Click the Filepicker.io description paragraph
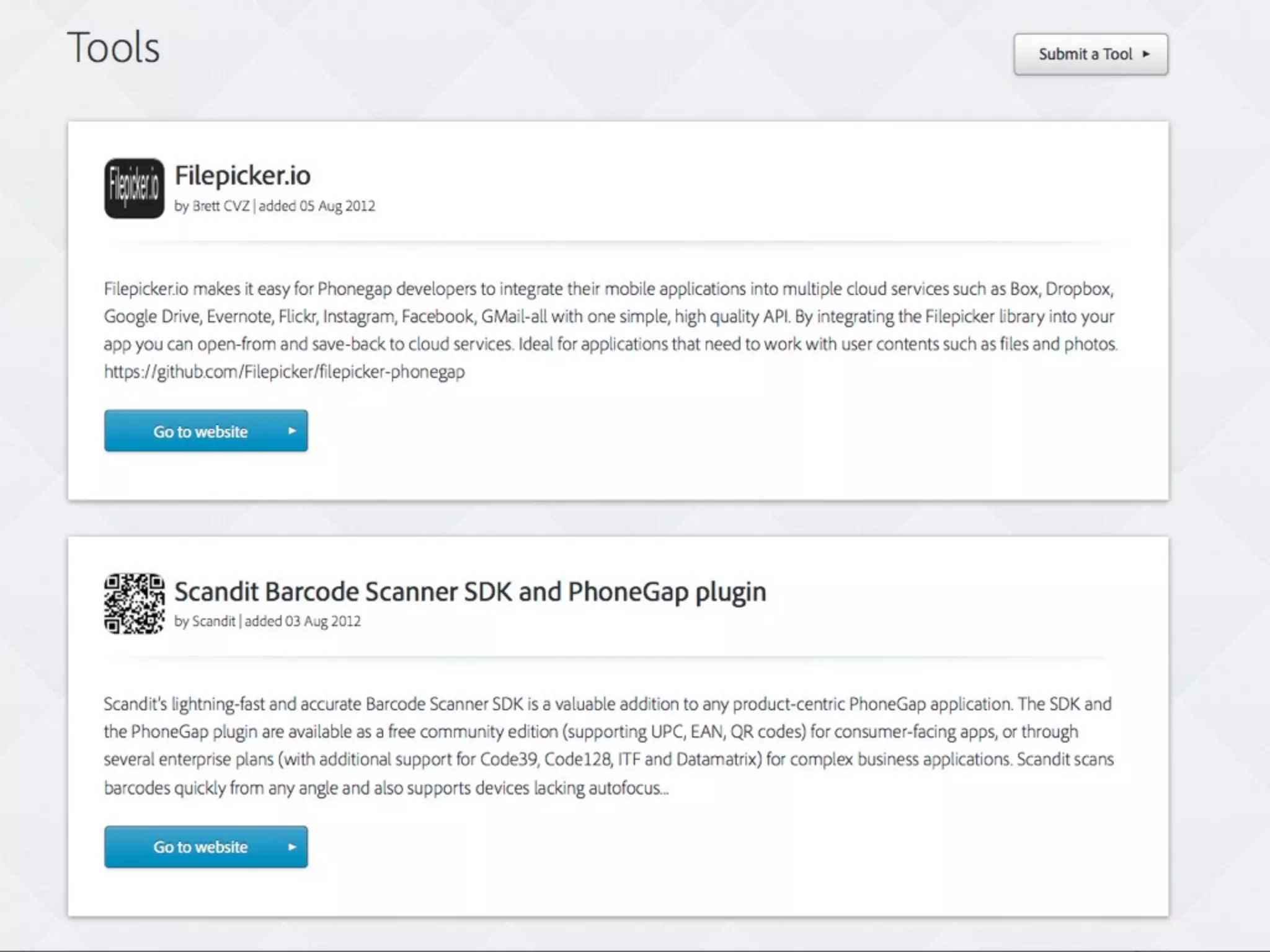 click(x=608, y=317)
